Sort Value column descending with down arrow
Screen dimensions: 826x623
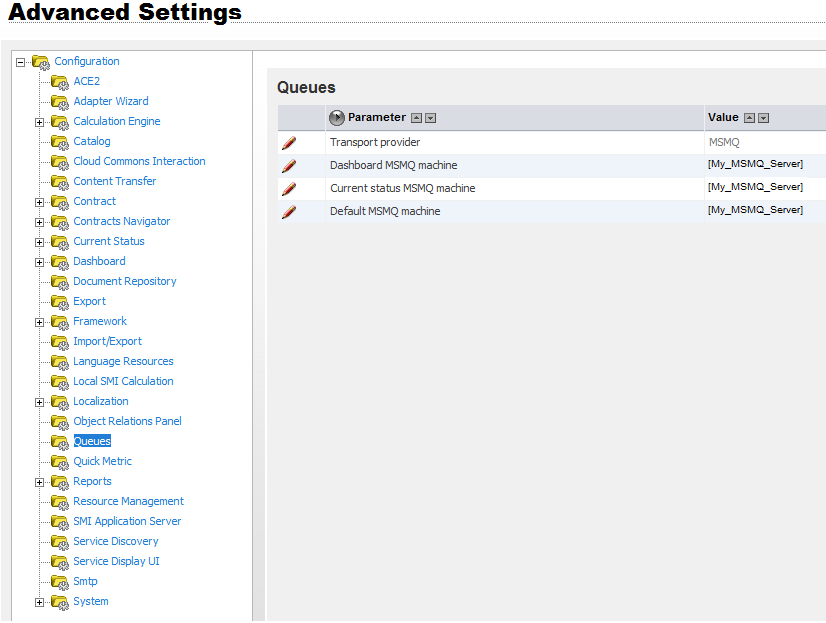point(764,118)
